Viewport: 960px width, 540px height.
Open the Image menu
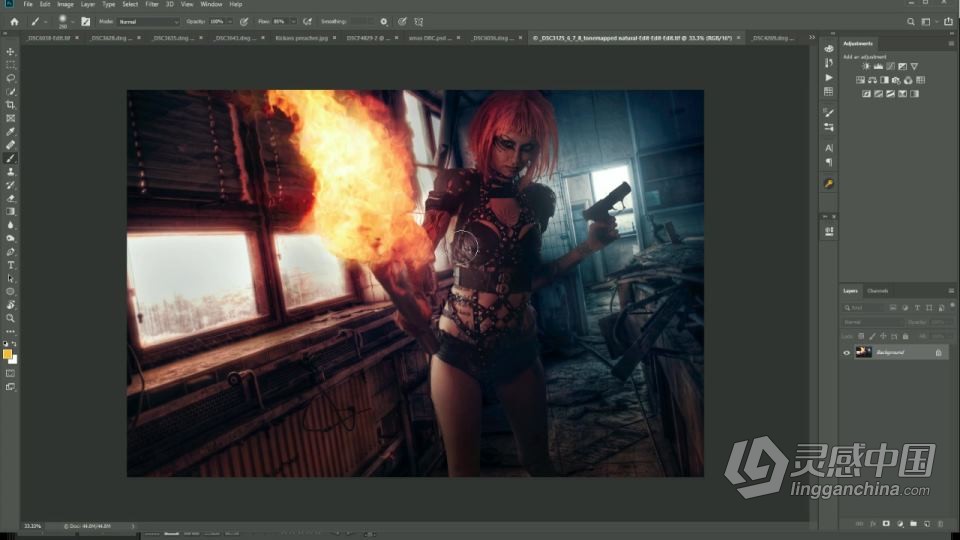point(66,4)
